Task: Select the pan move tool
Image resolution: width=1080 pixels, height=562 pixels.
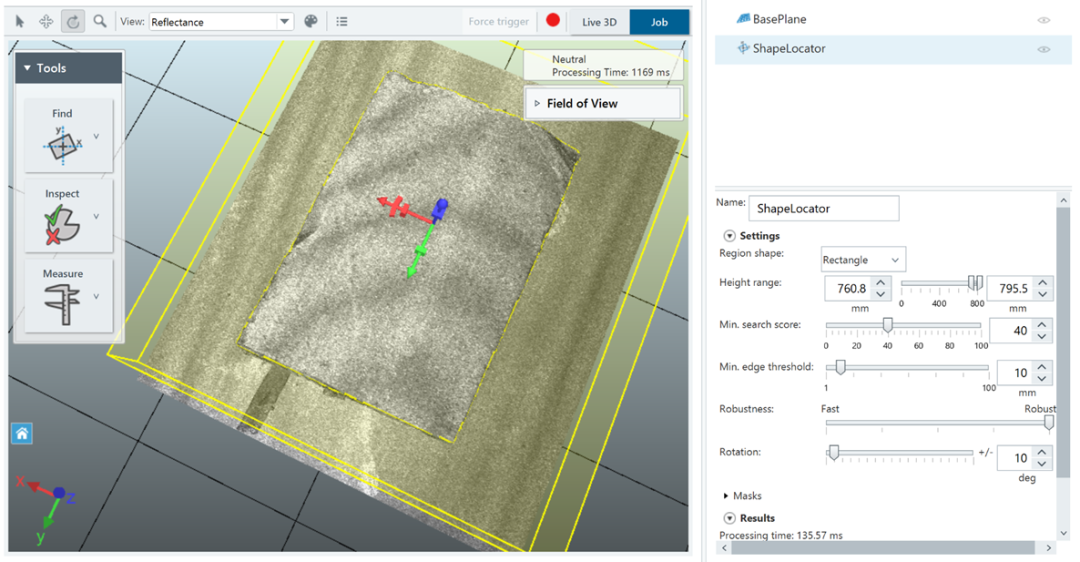Action: pos(45,22)
